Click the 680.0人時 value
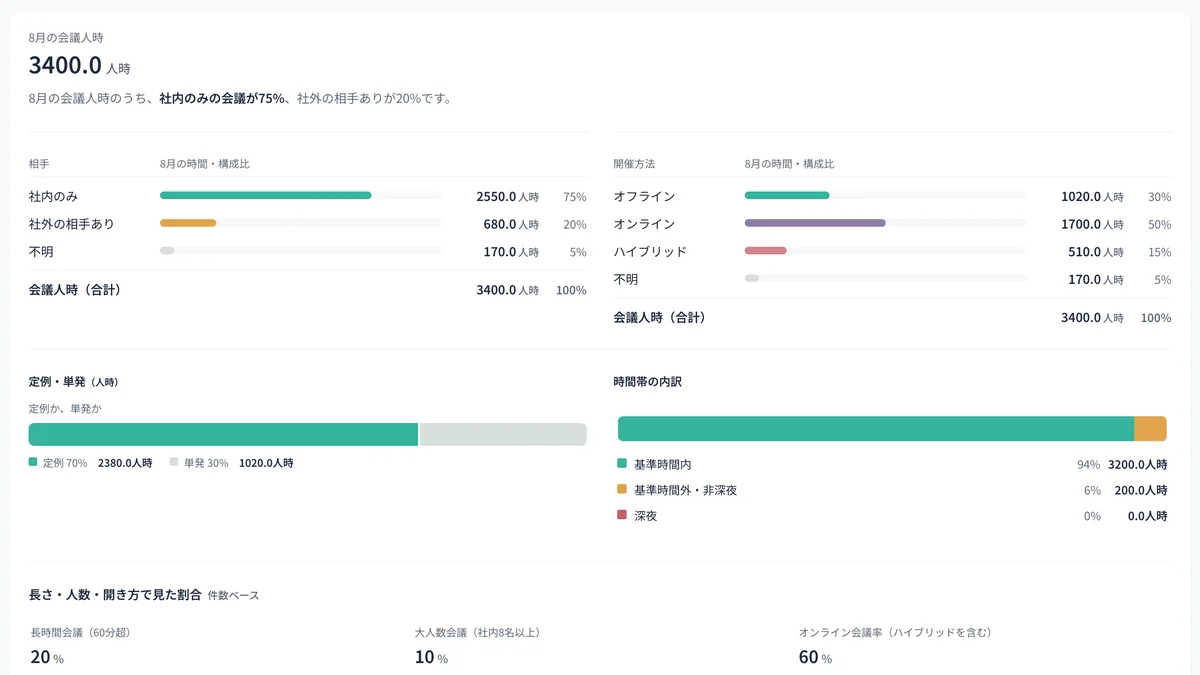Viewport: 1200px width, 675px height. 511,224
